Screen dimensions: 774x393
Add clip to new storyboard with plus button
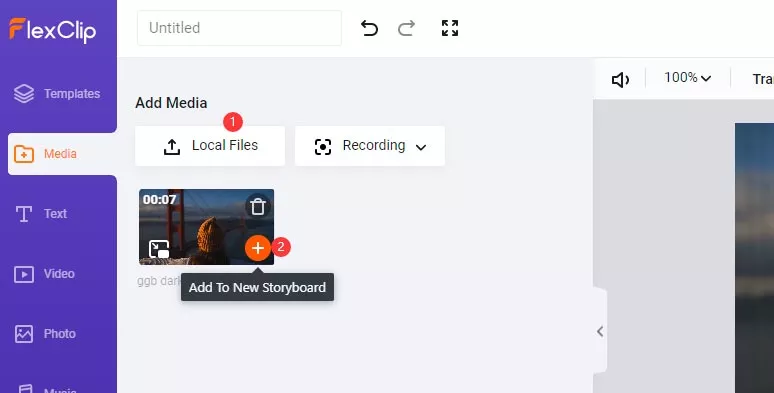click(x=258, y=248)
